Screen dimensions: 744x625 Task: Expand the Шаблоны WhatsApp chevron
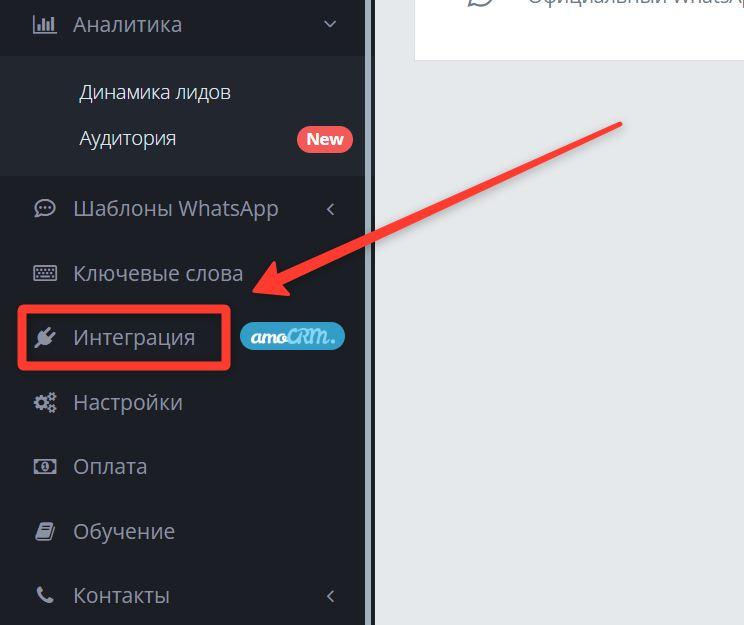[x=330, y=209]
